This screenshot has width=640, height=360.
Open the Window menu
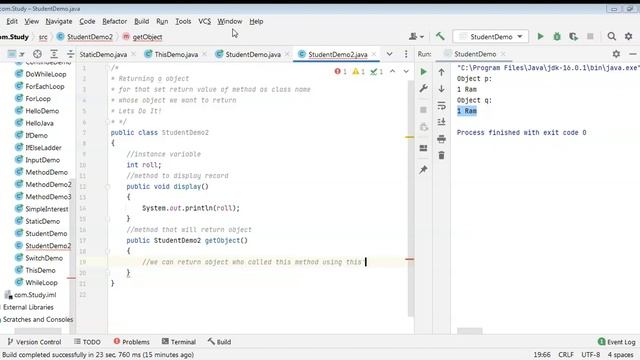pos(229,21)
